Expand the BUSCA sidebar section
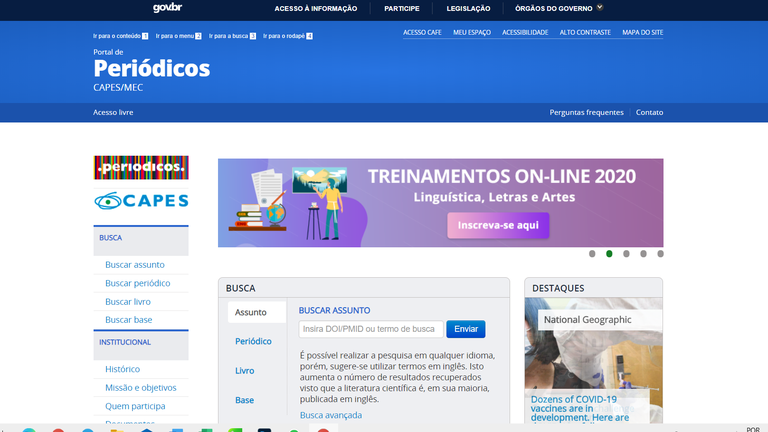The image size is (768, 432). pyautogui.click(x=140, y=238)
